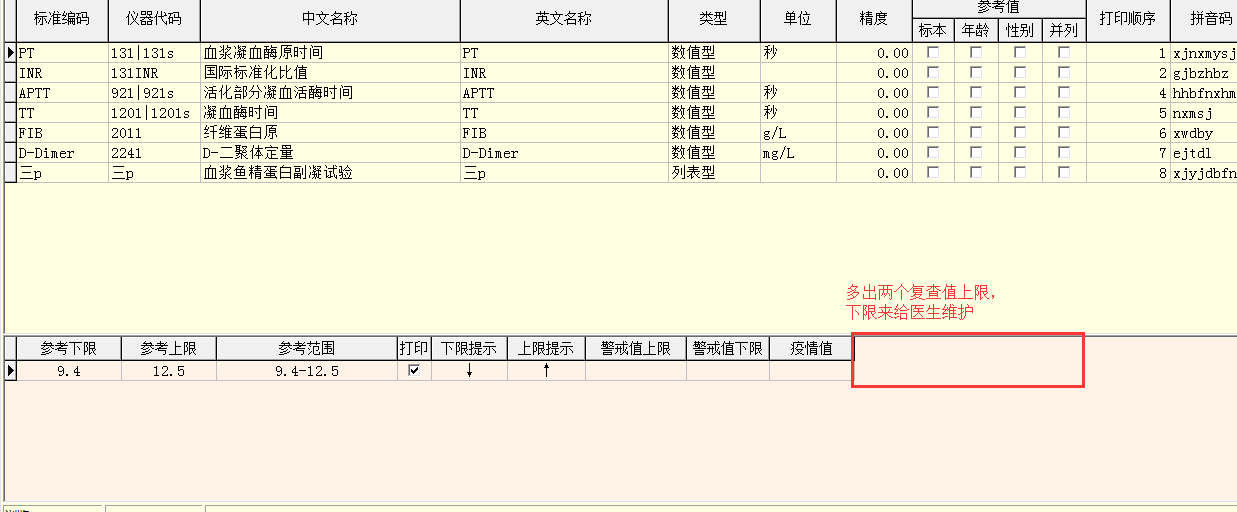The height and width of the screenshot is (512, 1237).
Task: Tick the 标本 checkbox in the FIB row
Action: pos(933,132)
